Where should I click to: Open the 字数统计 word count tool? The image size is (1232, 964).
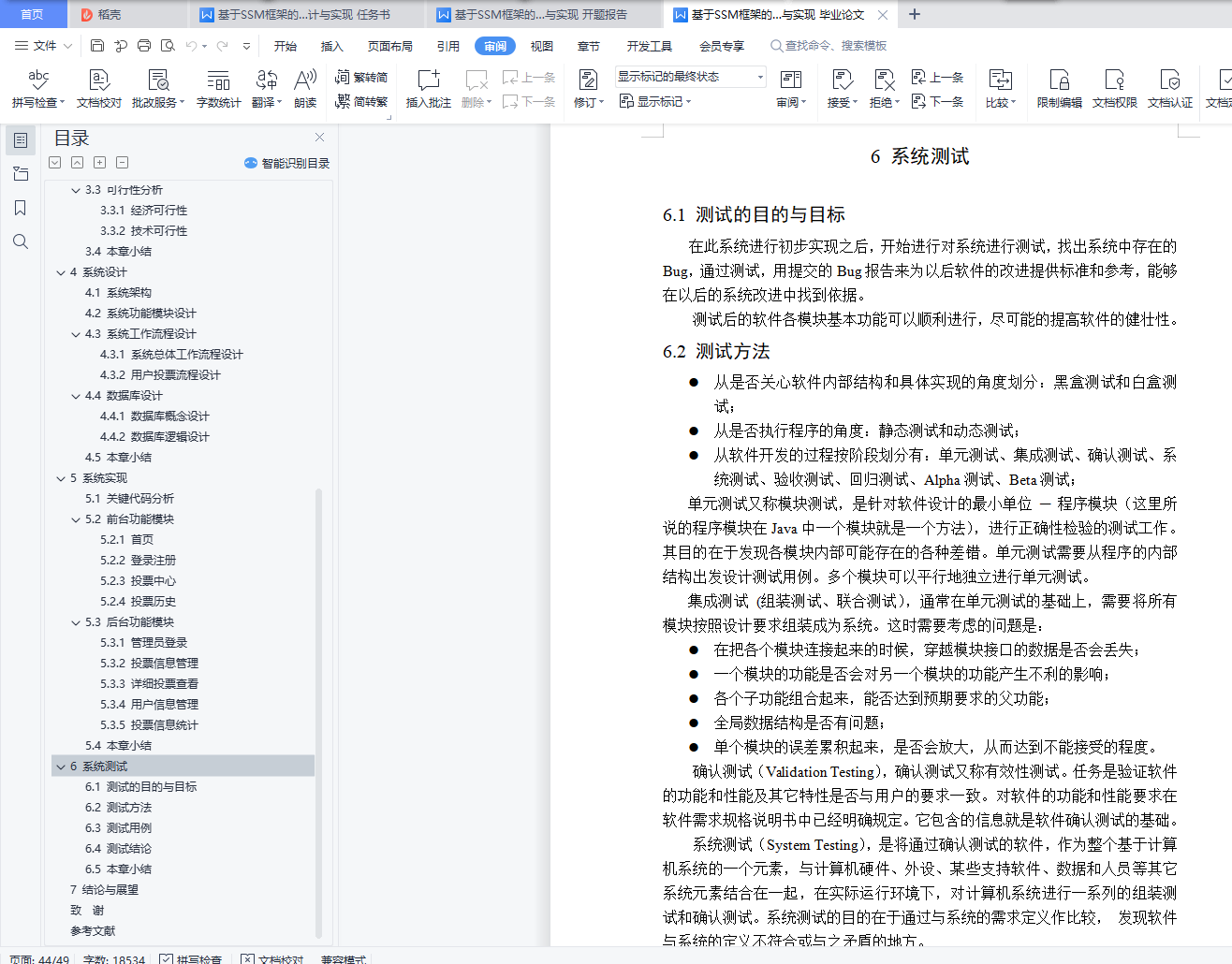pyautogui.click(x=218, y=89)
